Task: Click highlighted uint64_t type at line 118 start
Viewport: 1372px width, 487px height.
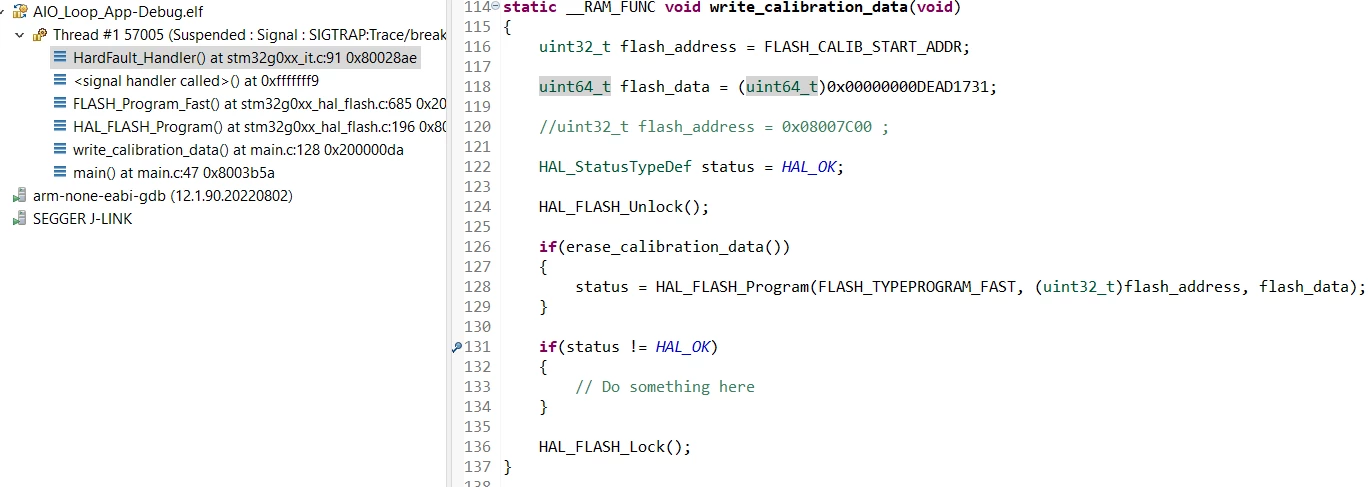Action: [575, 87]
